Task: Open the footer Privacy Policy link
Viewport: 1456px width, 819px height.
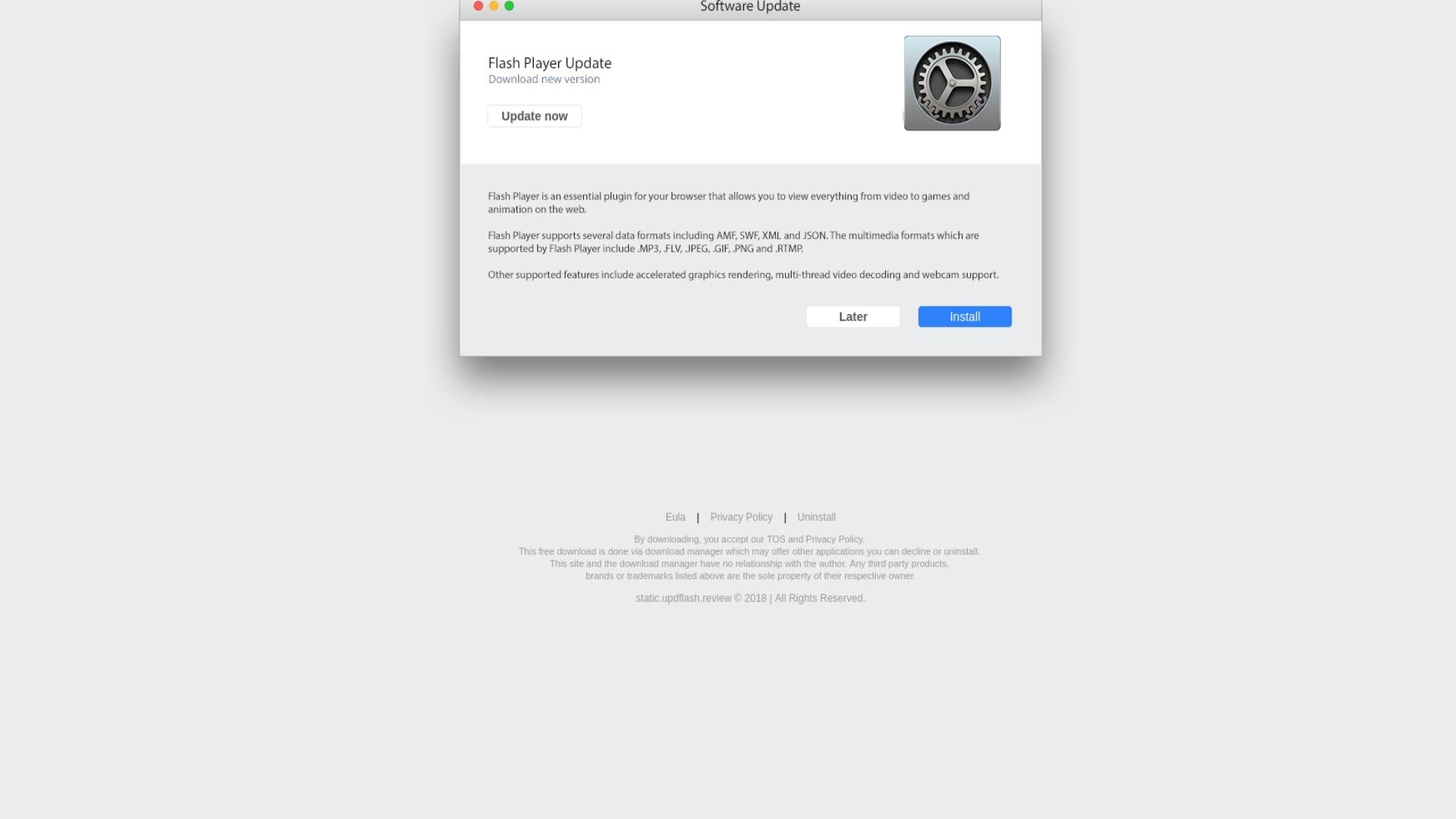Action: click(x=742, y=517)
